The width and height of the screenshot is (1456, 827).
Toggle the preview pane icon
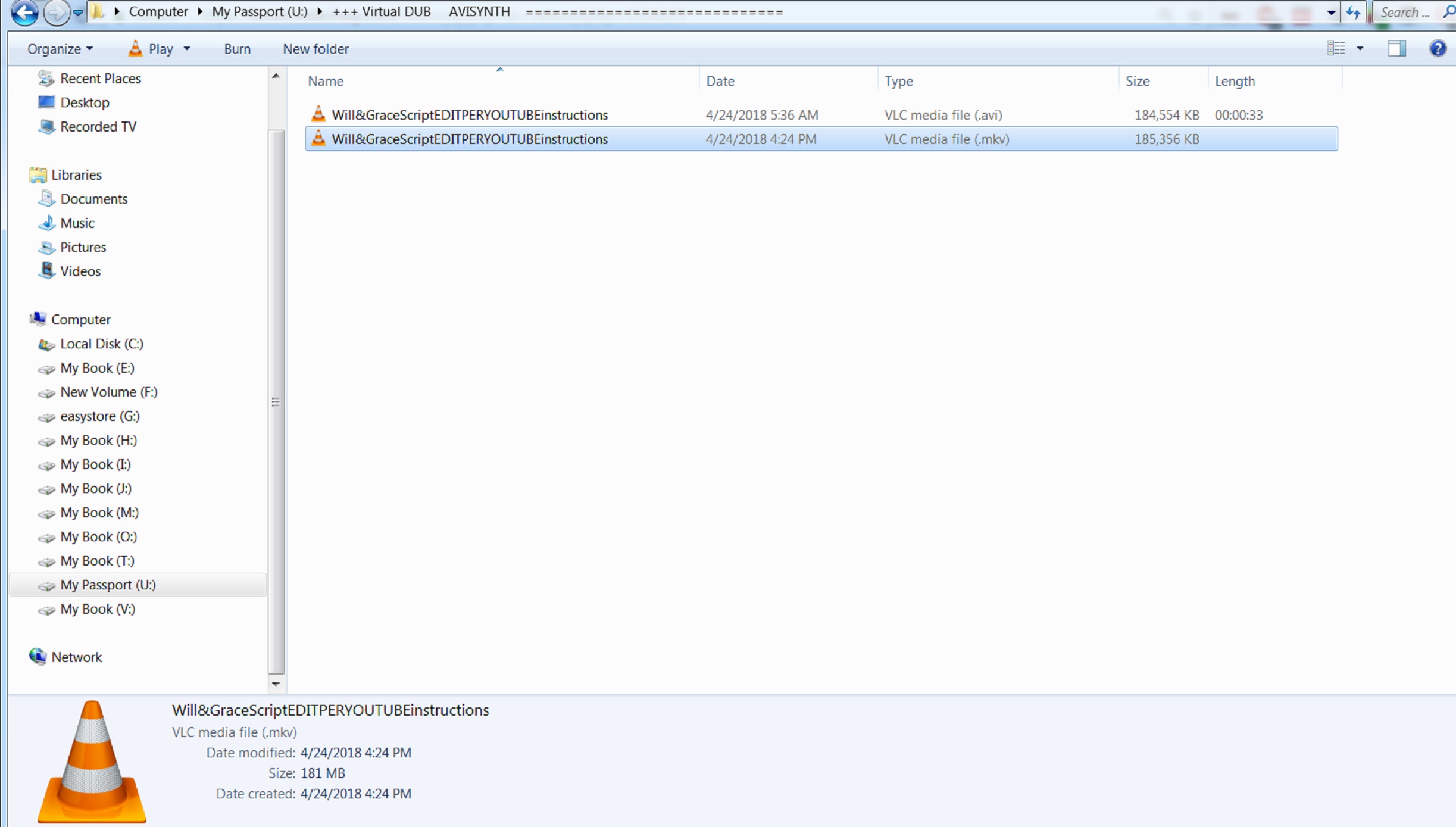click(1396, 48)
